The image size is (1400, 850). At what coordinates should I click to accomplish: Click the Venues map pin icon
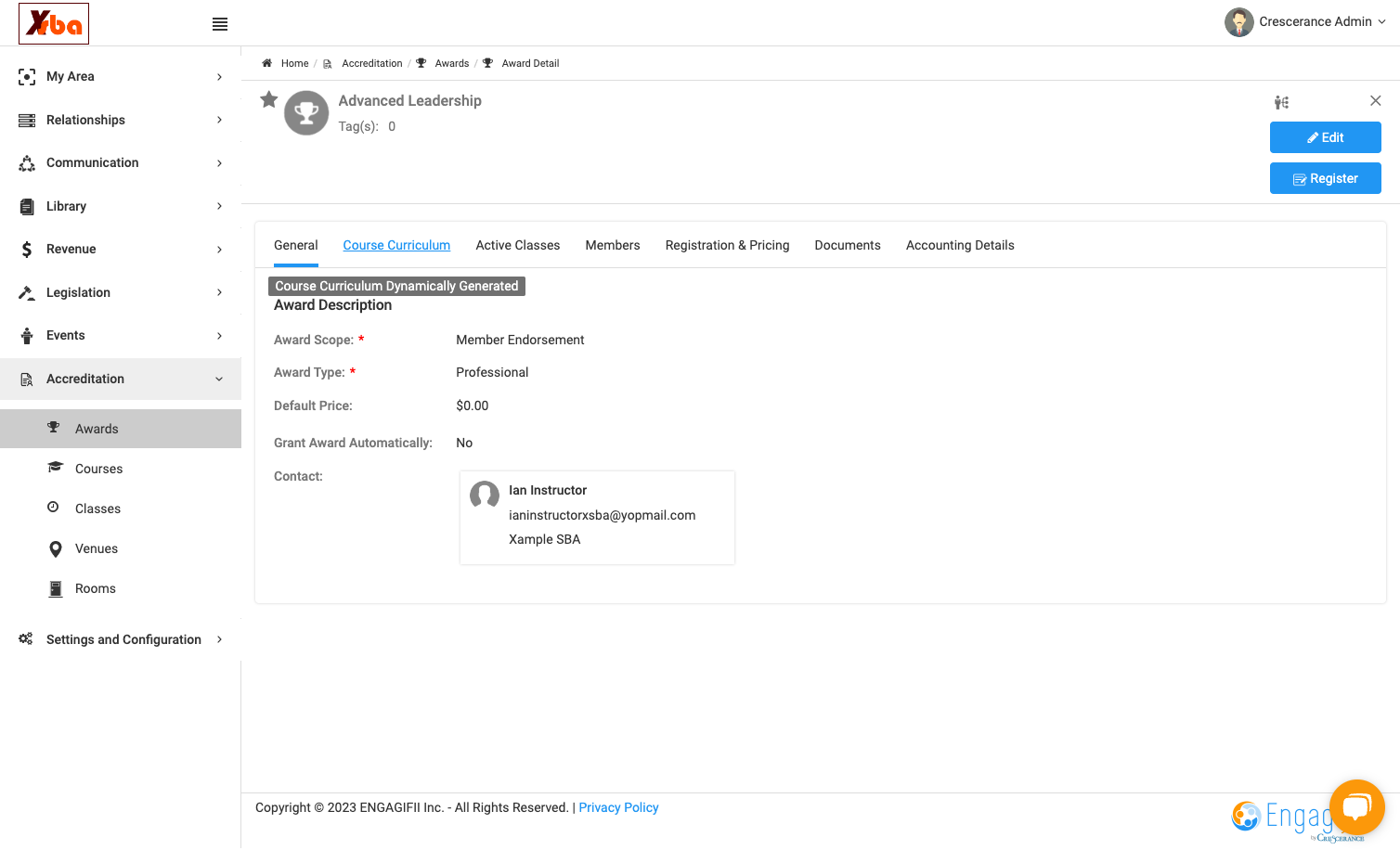coord(56,549)
